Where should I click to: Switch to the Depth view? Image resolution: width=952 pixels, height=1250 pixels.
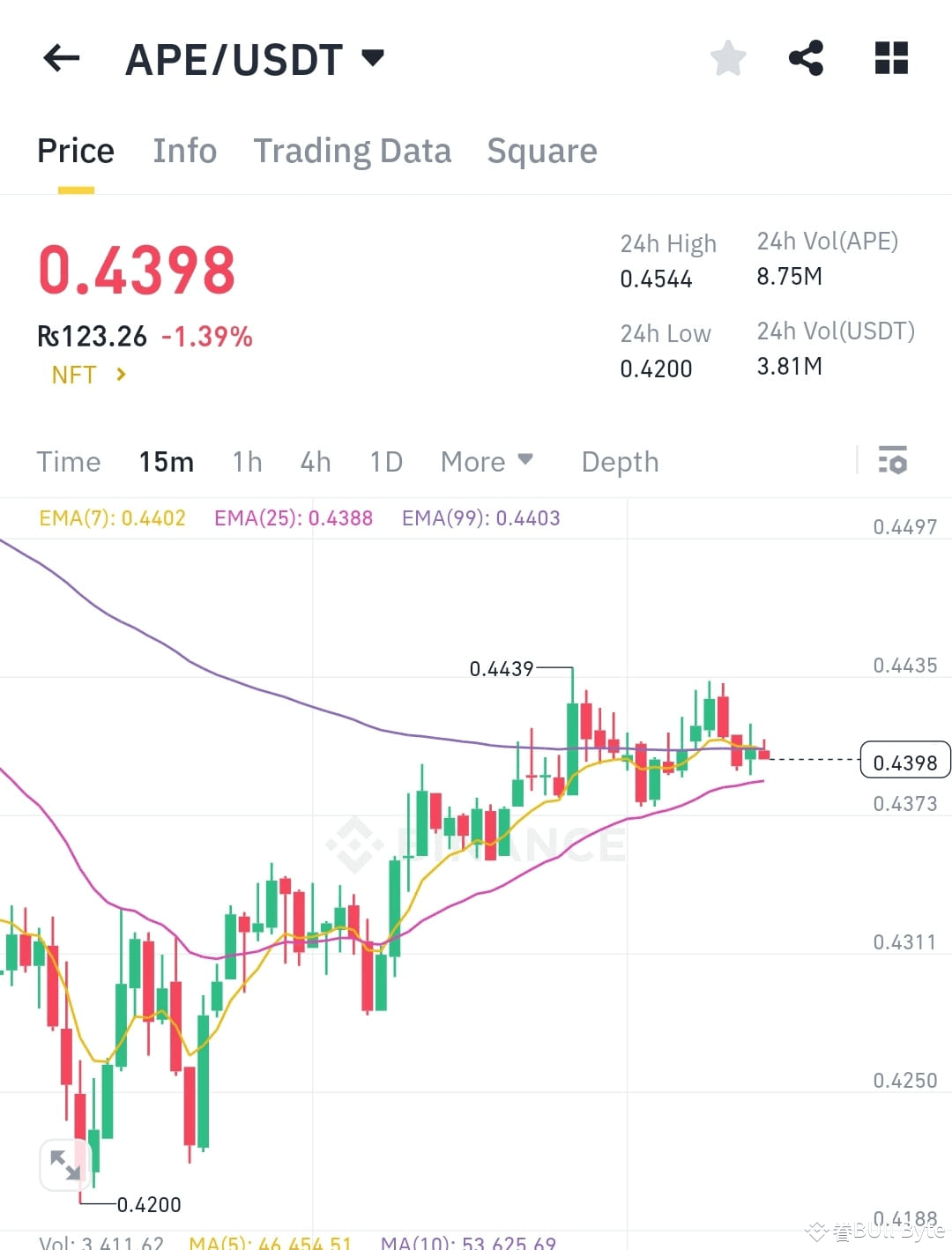point(619,461)
